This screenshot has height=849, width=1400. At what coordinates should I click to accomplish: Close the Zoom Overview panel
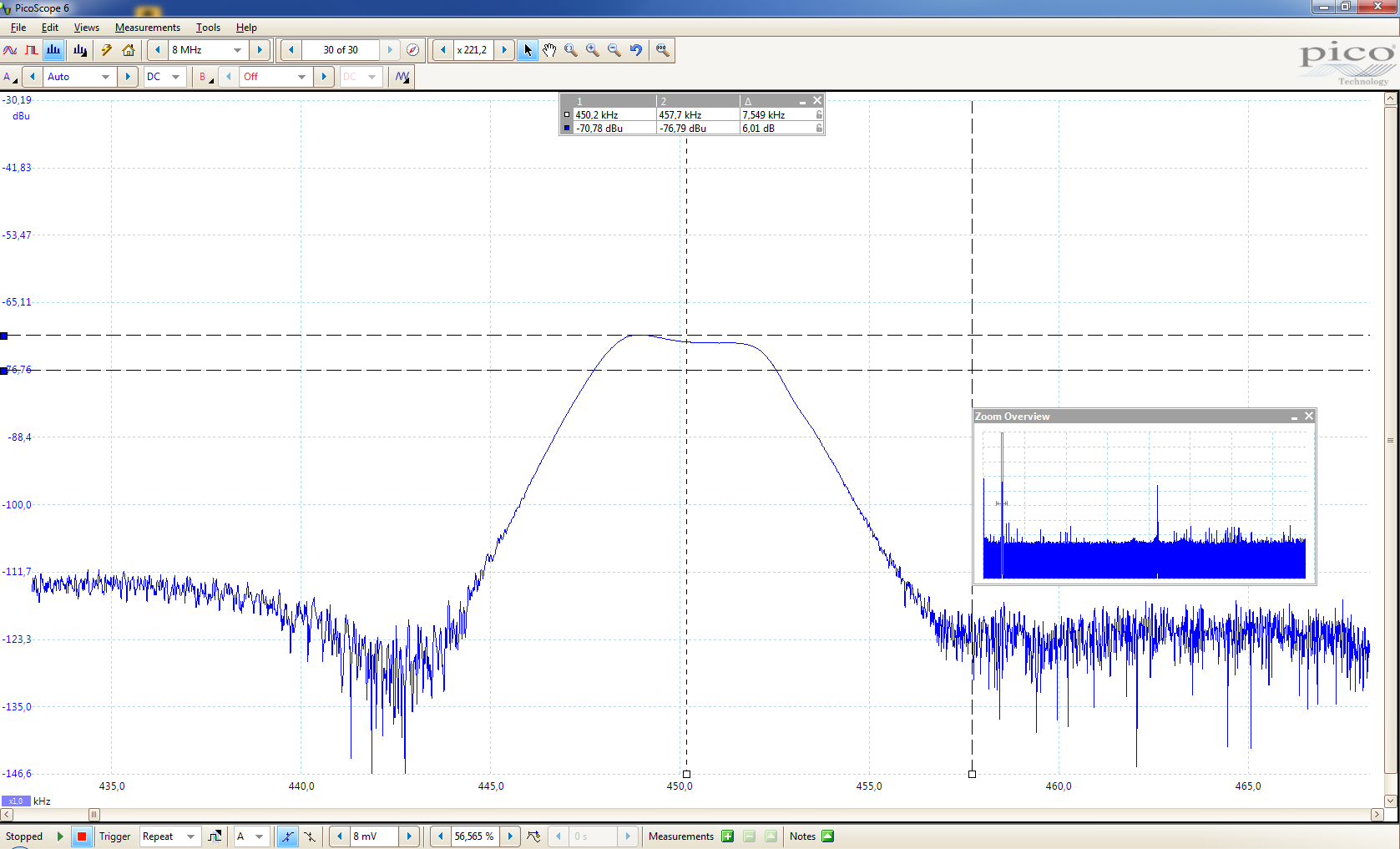click(1309, 416)
